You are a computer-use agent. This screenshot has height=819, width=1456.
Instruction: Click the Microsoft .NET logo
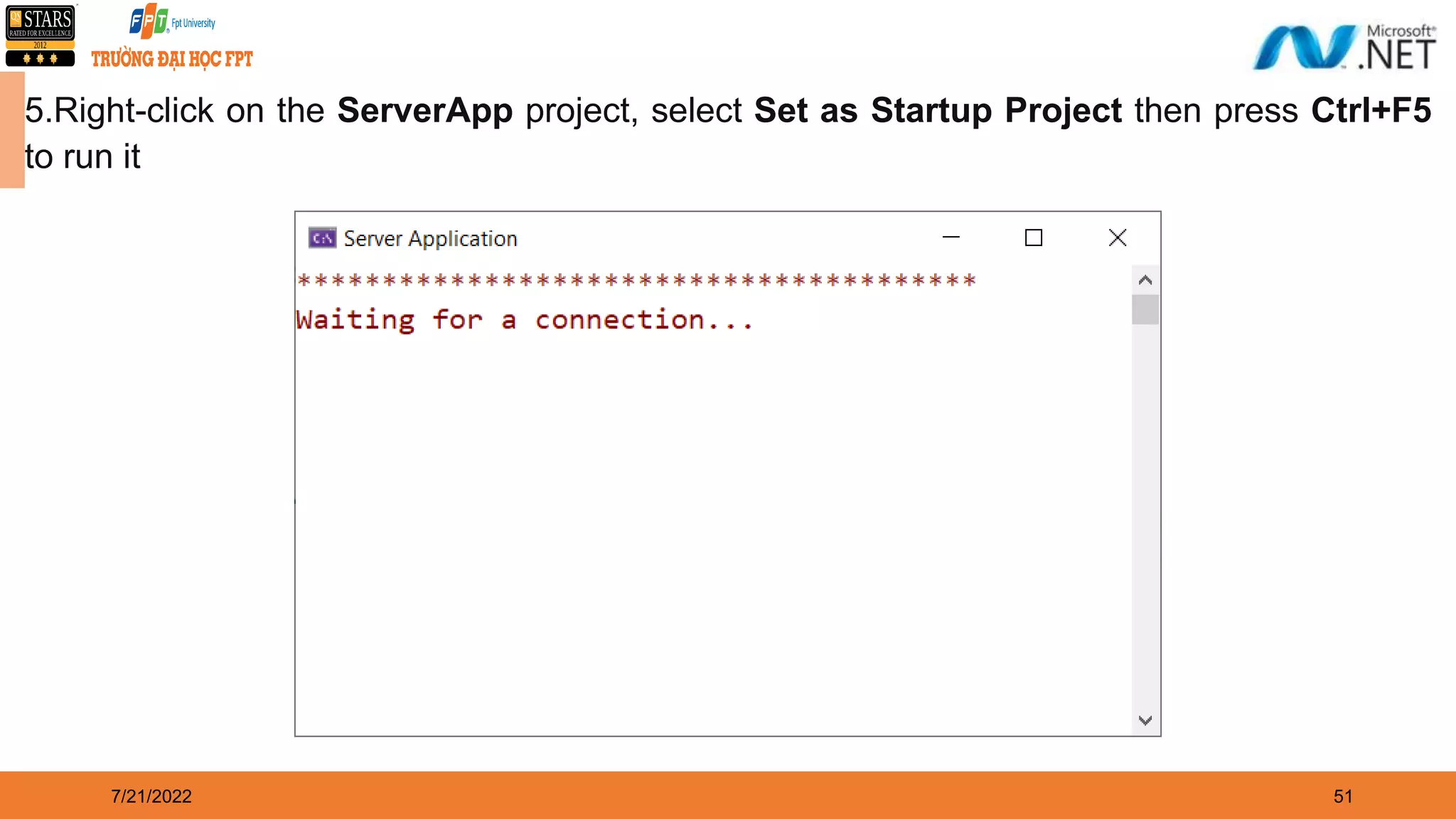point(1344,47)
